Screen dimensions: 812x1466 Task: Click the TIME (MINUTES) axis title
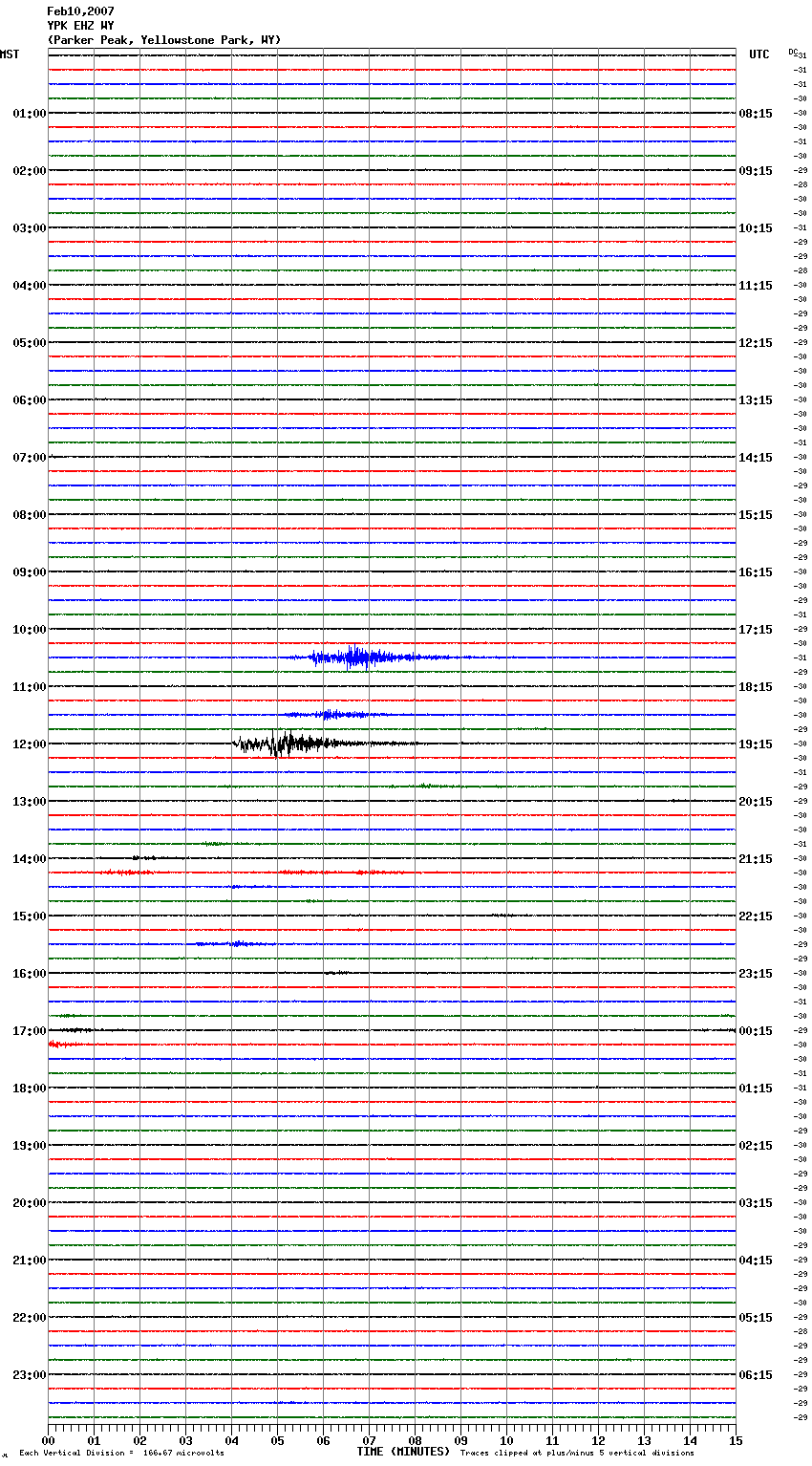[403, 1452]
